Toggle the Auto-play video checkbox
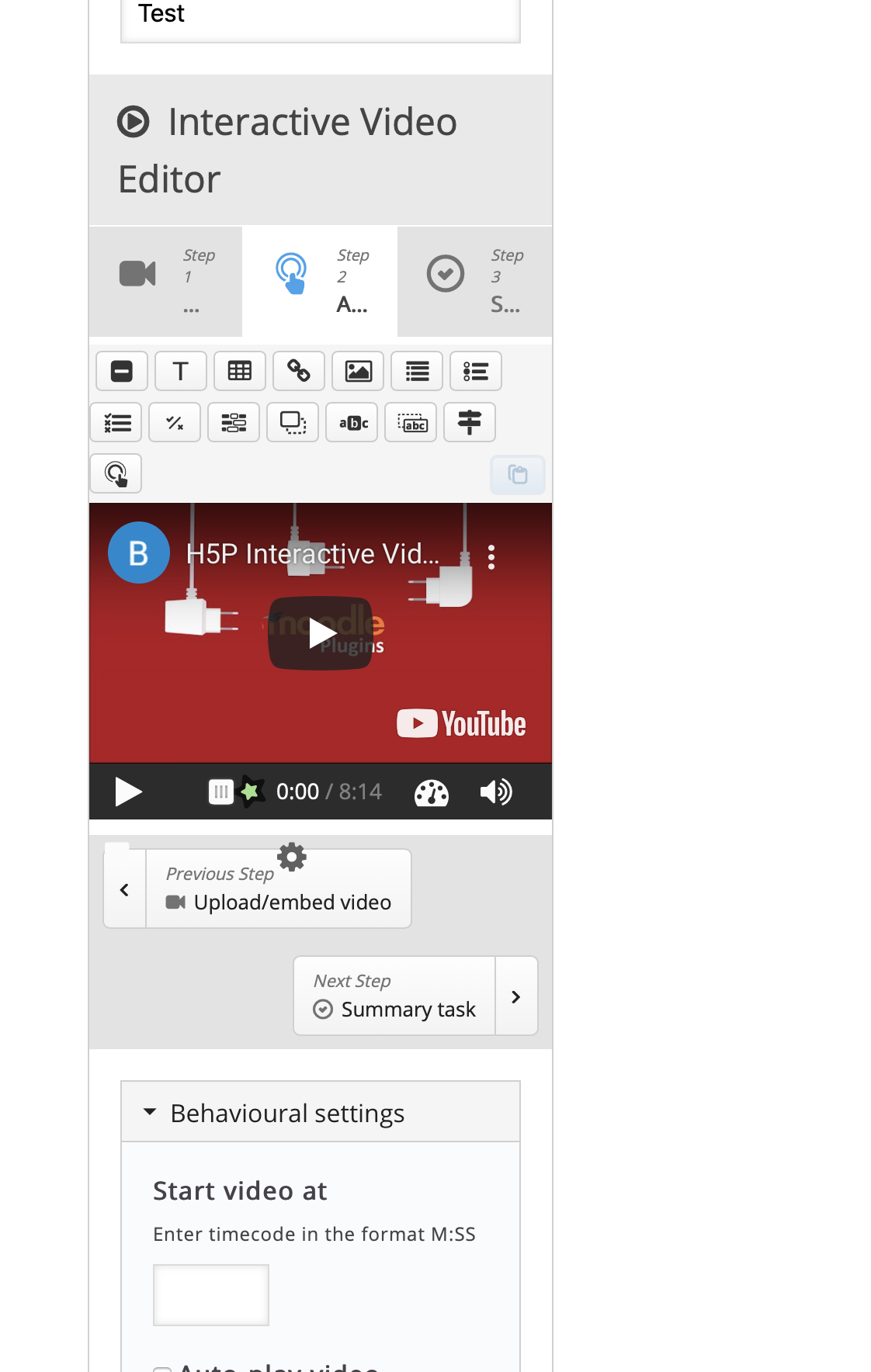The image size is (871, 1372). pos(161,1369)
